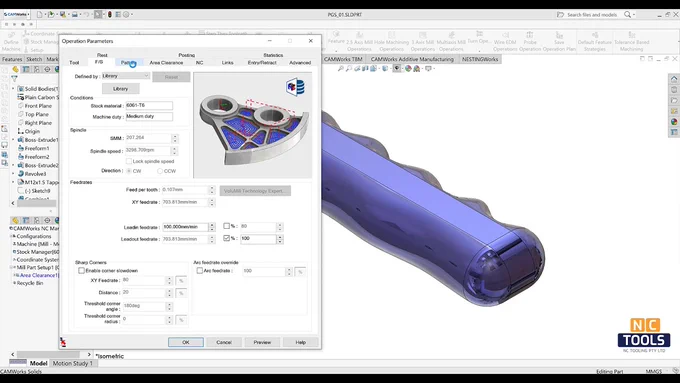Select CCW spindle direction radio
This screenshot has height=383, width=680.
point(160,171)
